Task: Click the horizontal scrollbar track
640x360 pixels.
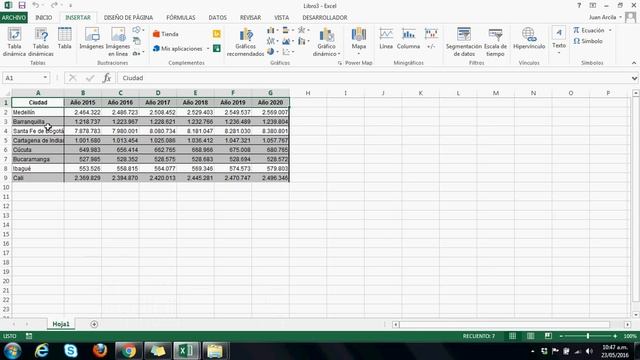Action: click(x=504, y=324)
